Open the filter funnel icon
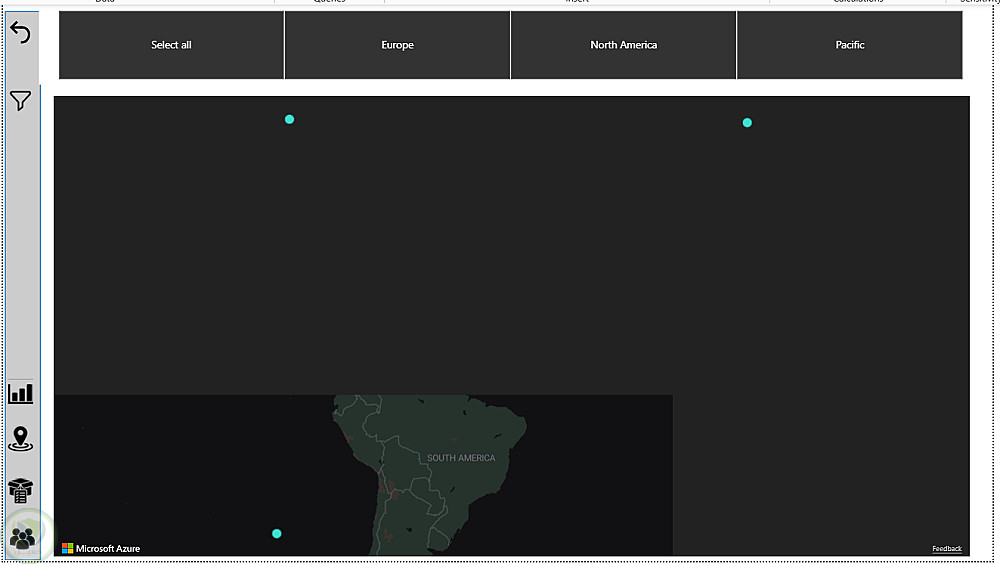 click(x=20, y=100)
